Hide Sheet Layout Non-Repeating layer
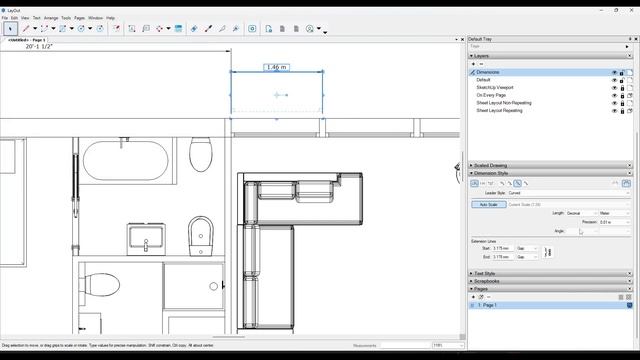 pyautogui.click(x=614, y=103)
